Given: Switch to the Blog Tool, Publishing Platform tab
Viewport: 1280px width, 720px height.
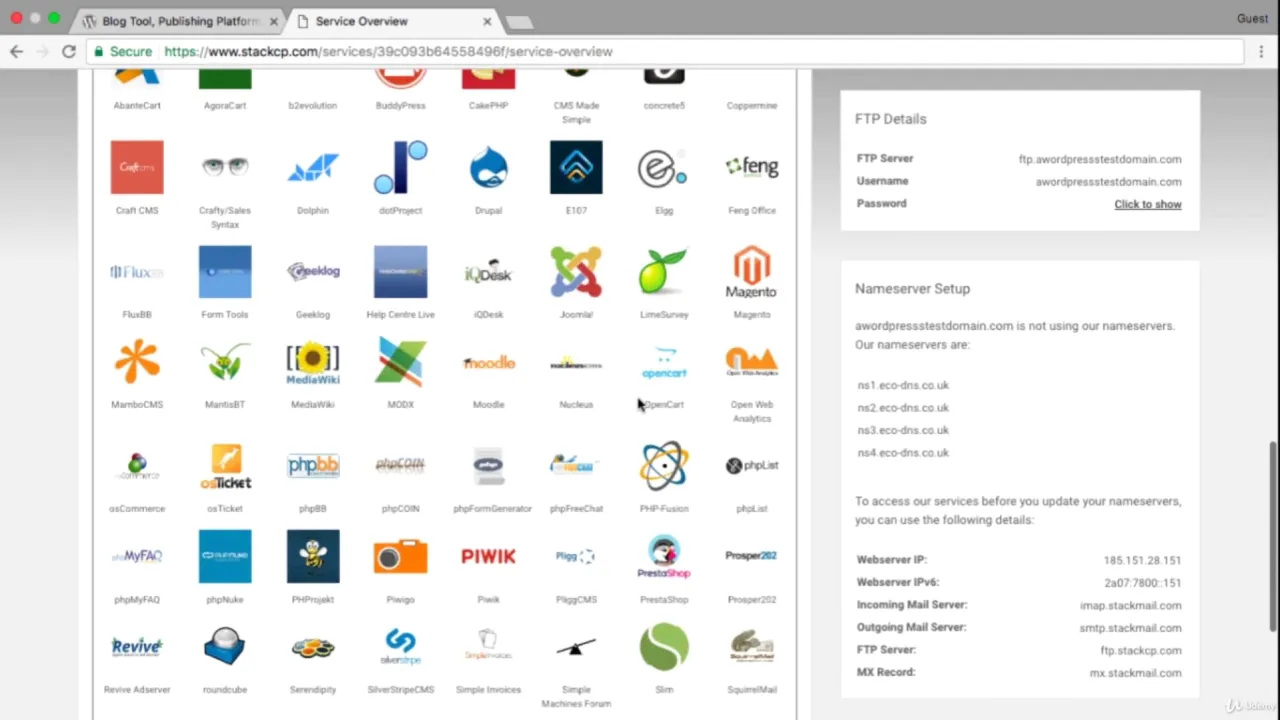Looking at the screenshot, I should click(180, 21).
